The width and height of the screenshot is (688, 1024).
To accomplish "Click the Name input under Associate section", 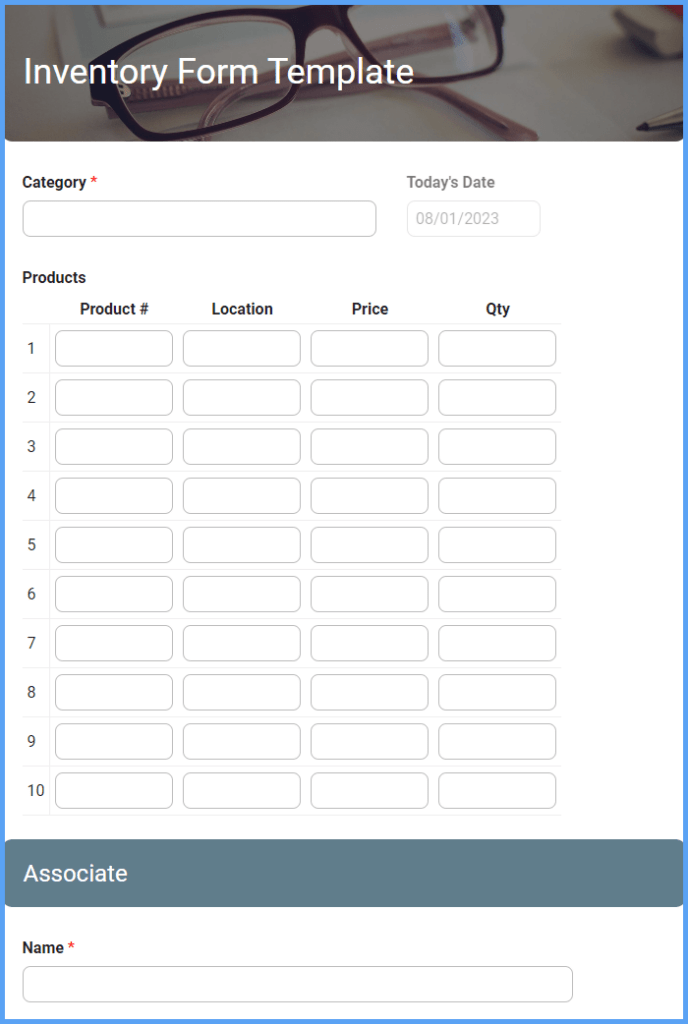I will [x=297, y=984].
